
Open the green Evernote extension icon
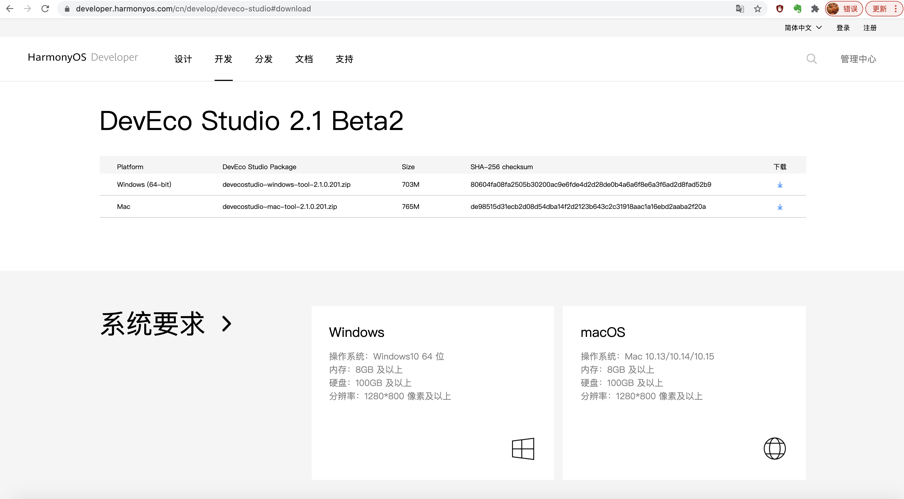coord(797,9)
